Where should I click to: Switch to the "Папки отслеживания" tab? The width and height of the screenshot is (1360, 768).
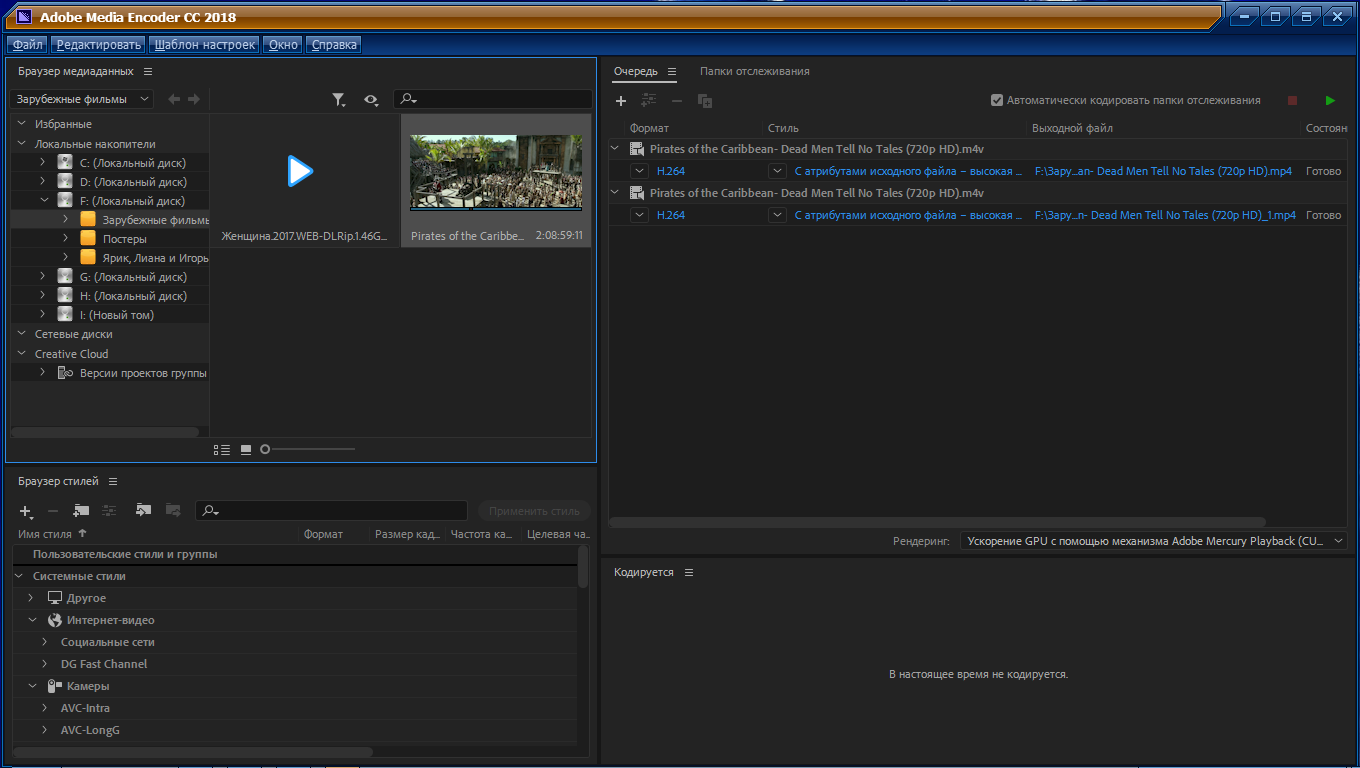point(755,71)
